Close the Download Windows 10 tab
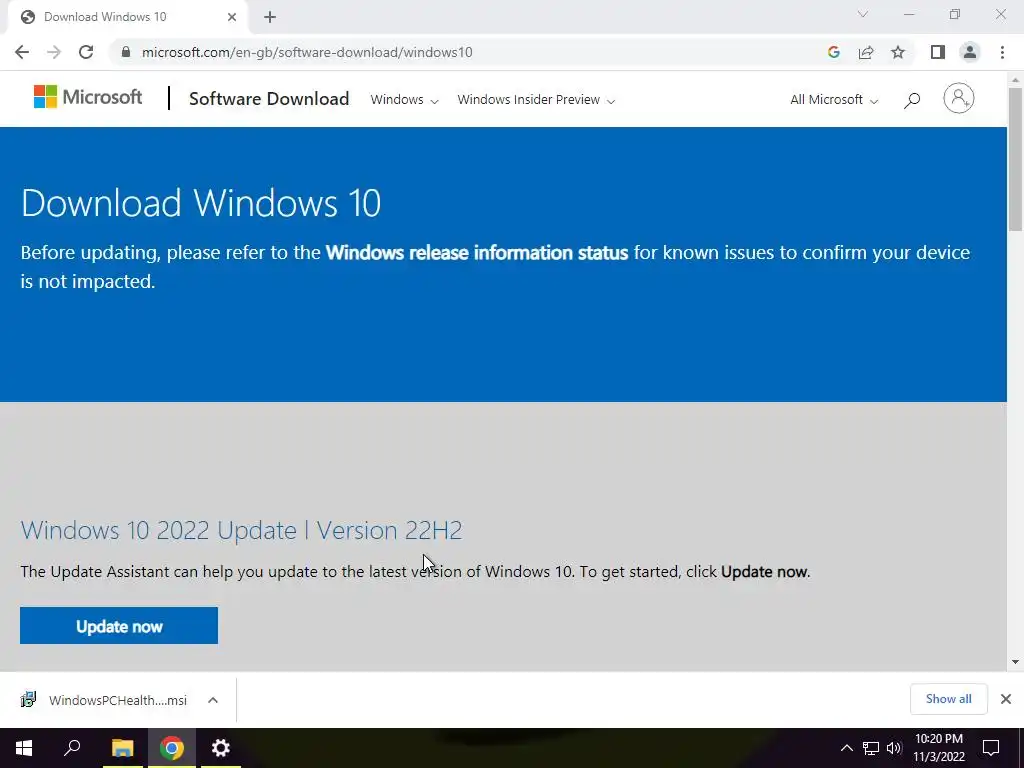 click(232, 17)
